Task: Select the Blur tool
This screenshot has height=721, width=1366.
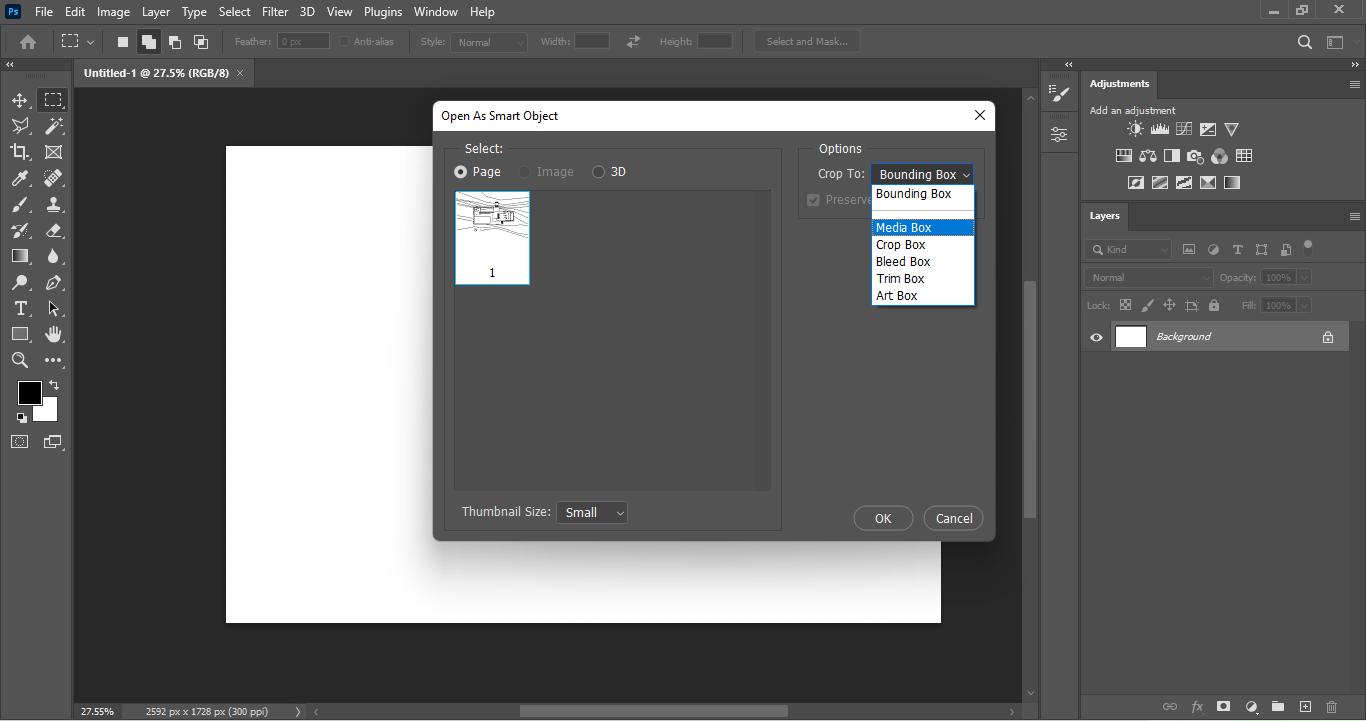Action: coord(53,256)
